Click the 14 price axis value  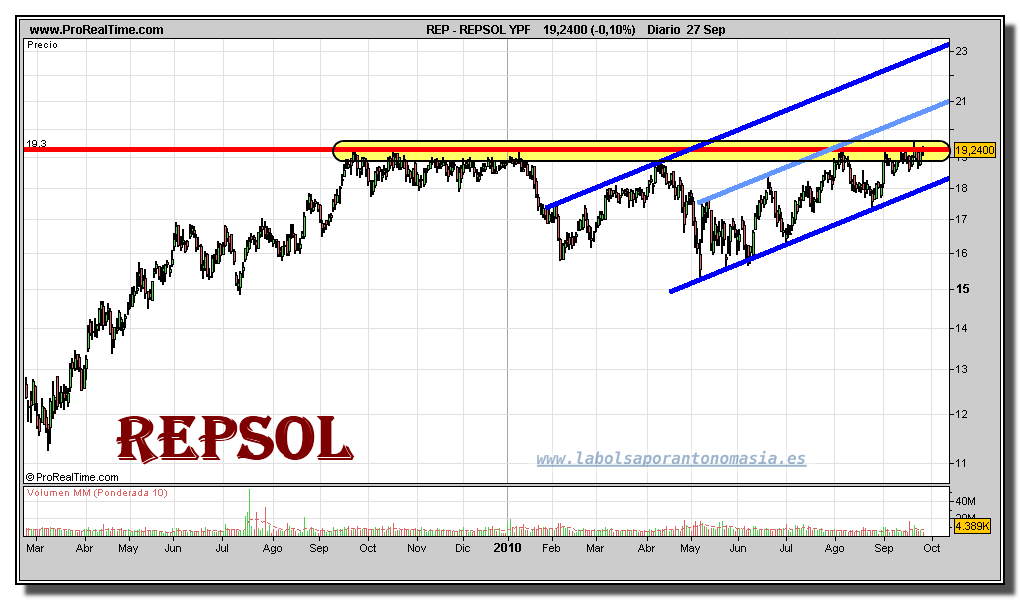[961, 328]
